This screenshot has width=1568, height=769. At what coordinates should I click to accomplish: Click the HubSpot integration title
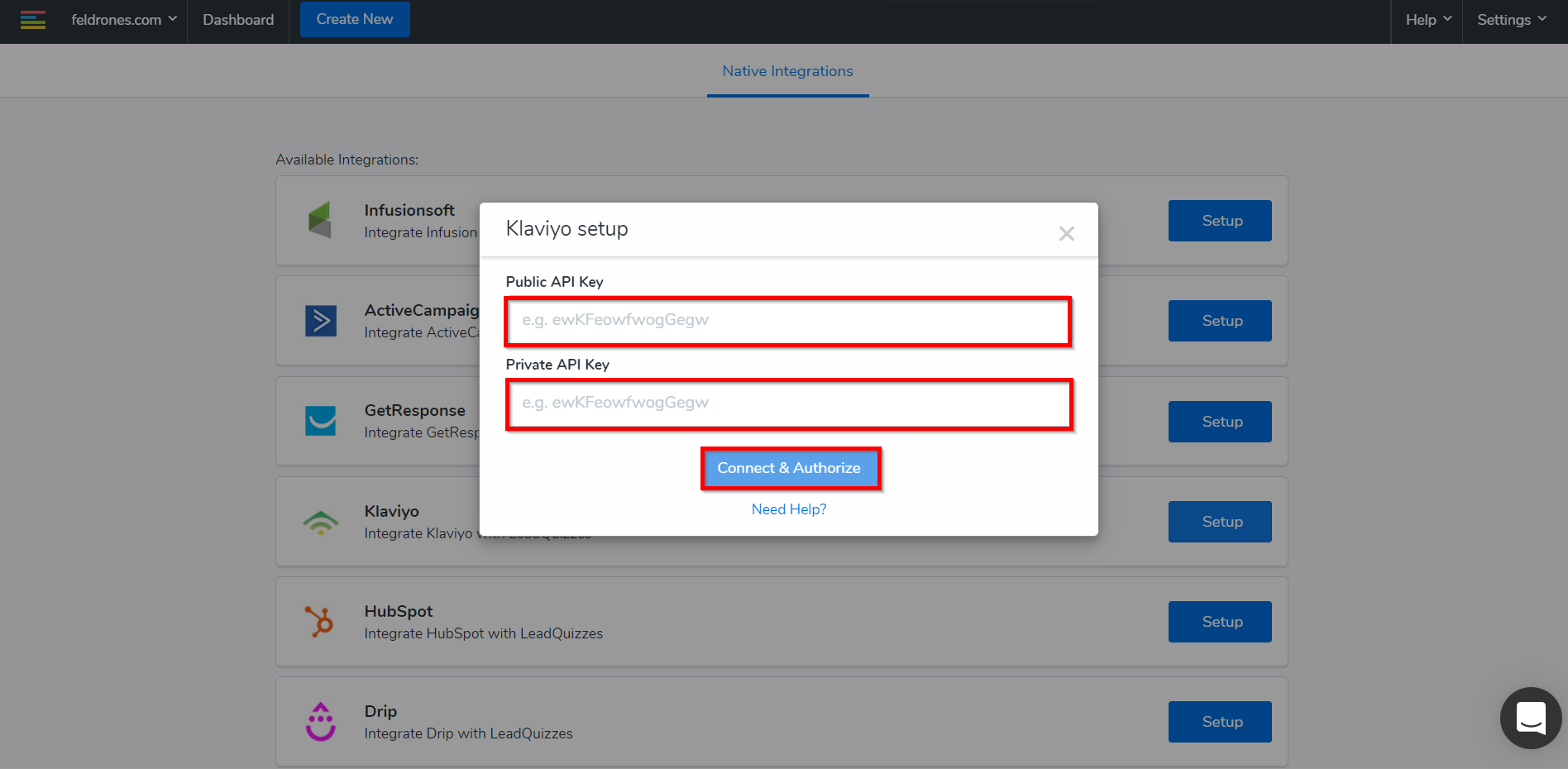399,611
